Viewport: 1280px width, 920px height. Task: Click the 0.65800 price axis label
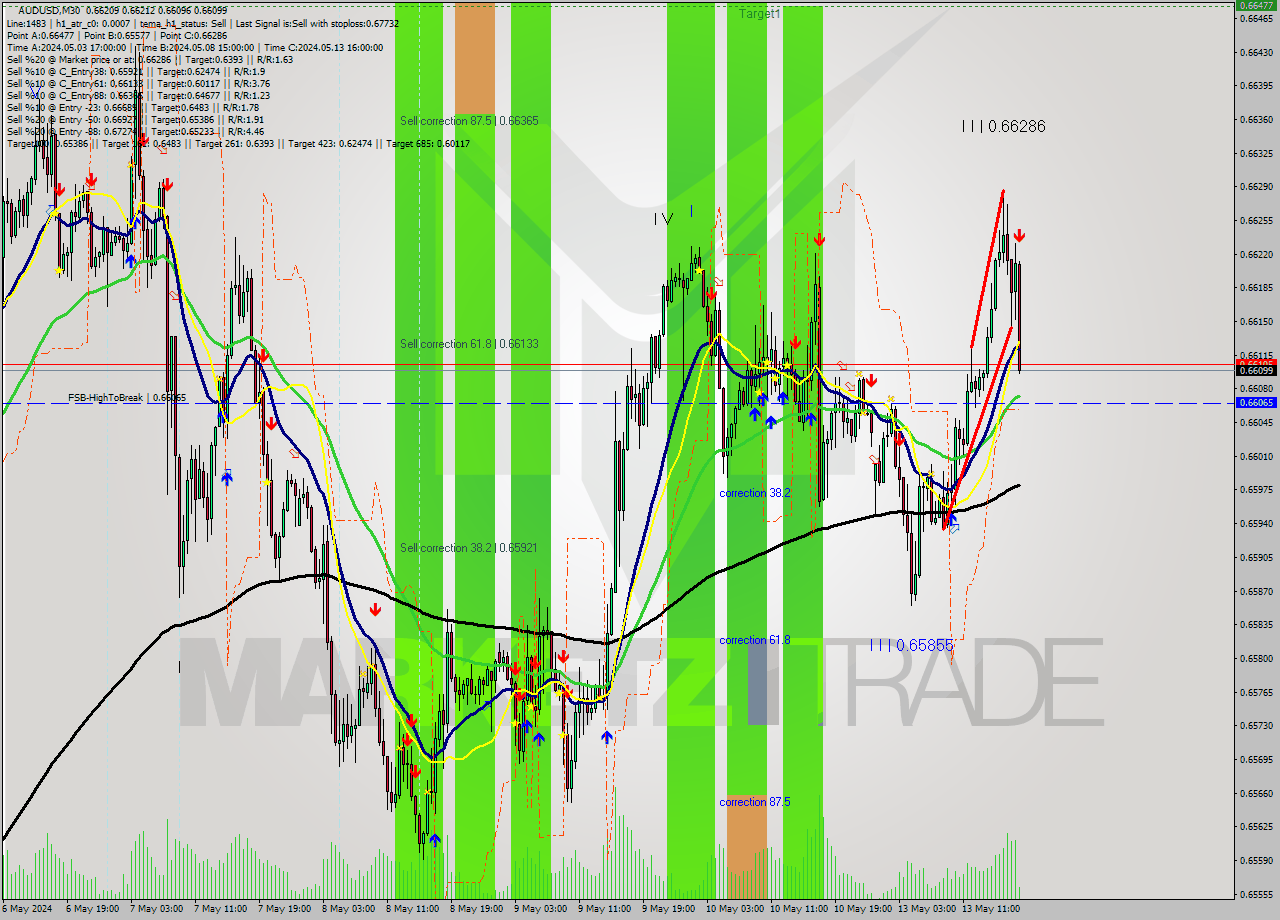pyautogui.click(x=1257, y=658)
